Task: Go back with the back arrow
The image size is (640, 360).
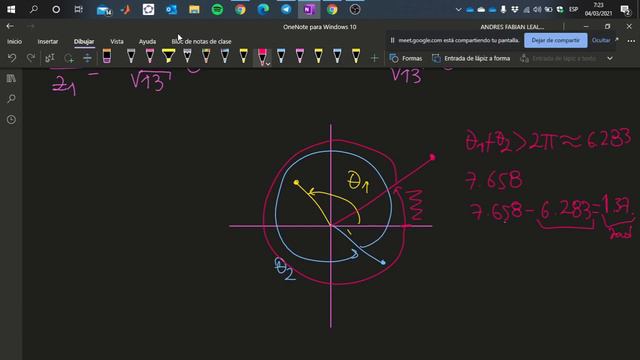Action: (10, 26)
